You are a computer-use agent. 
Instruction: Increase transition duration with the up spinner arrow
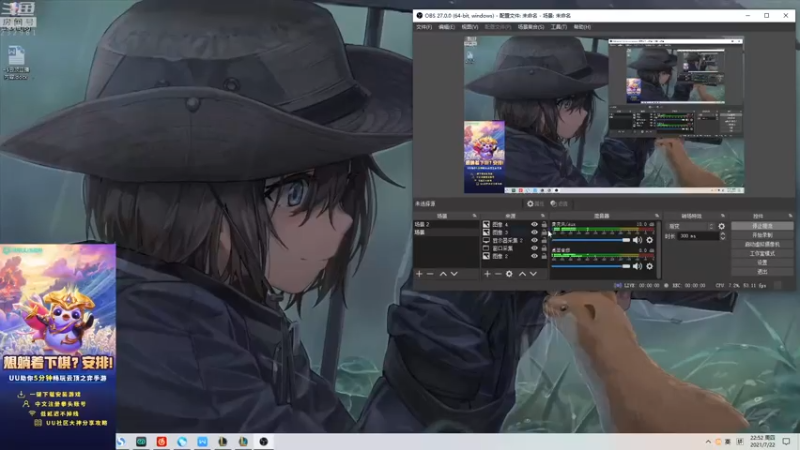[x=722, y=234]
